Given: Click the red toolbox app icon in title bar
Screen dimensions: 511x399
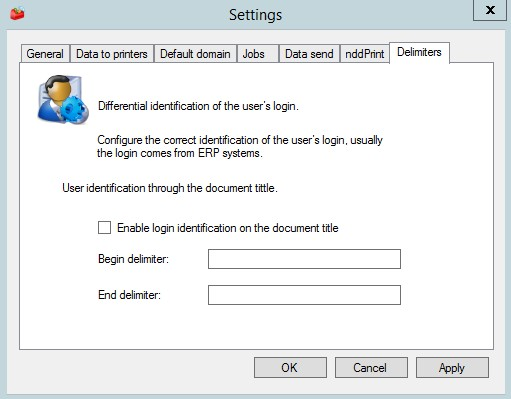Looking at the screenshot, I should 17,13.
